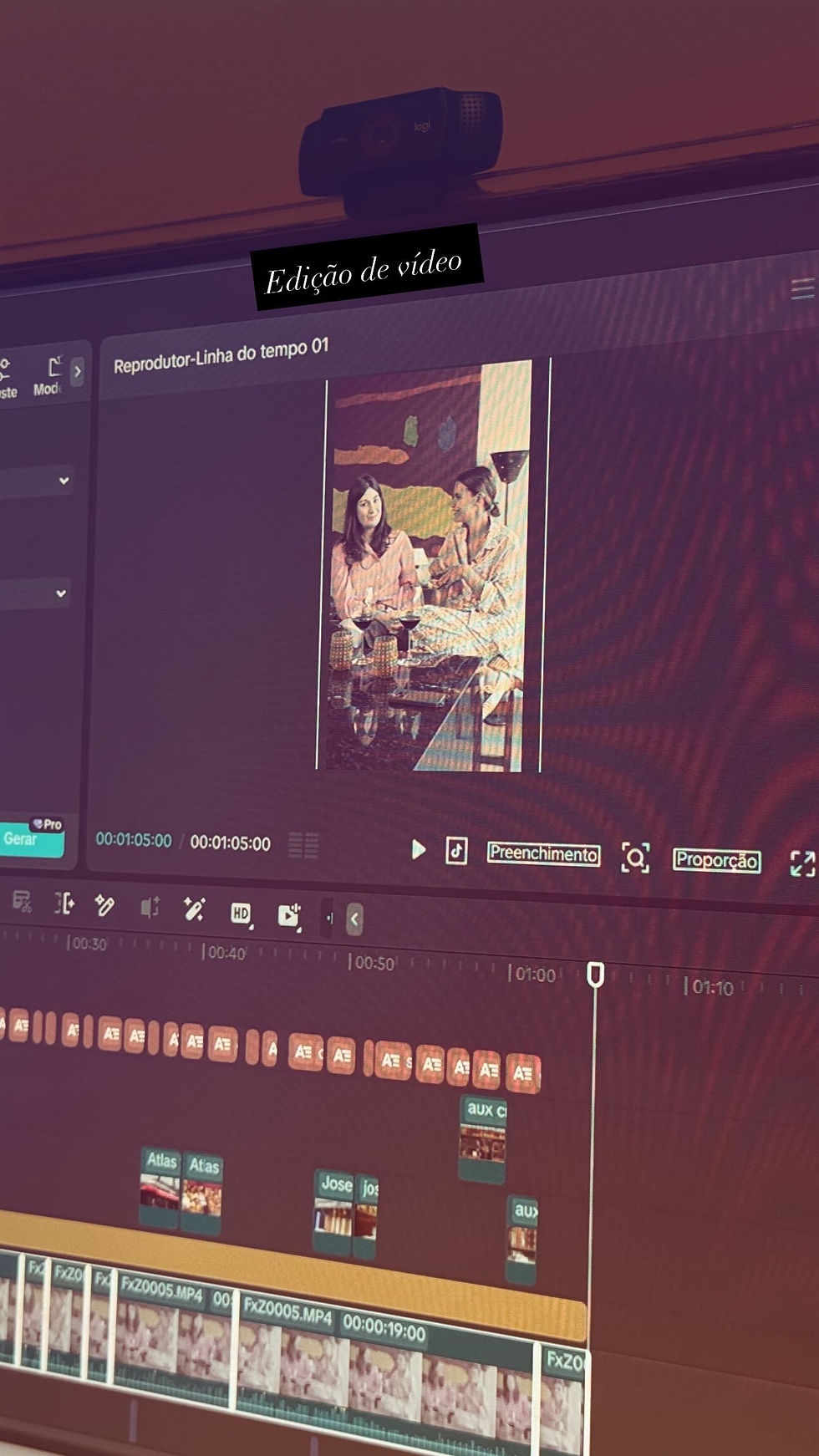Select the pen edit tool in timeline toolbar
This screenshot has width=819, height=1456.
104,905
